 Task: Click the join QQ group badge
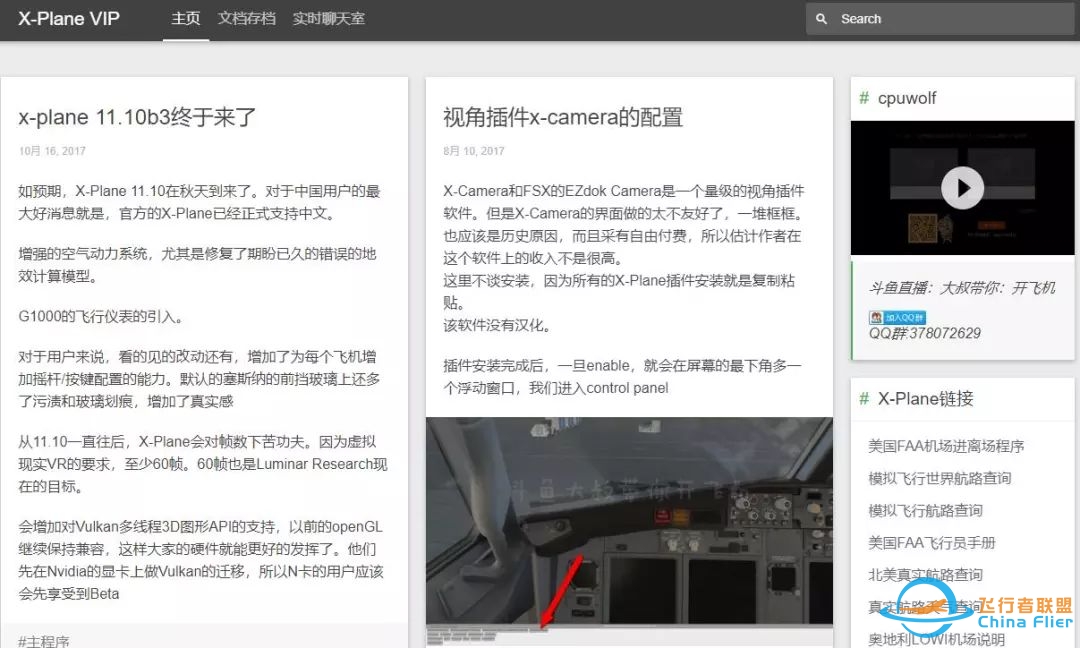(x=897, y=317)
